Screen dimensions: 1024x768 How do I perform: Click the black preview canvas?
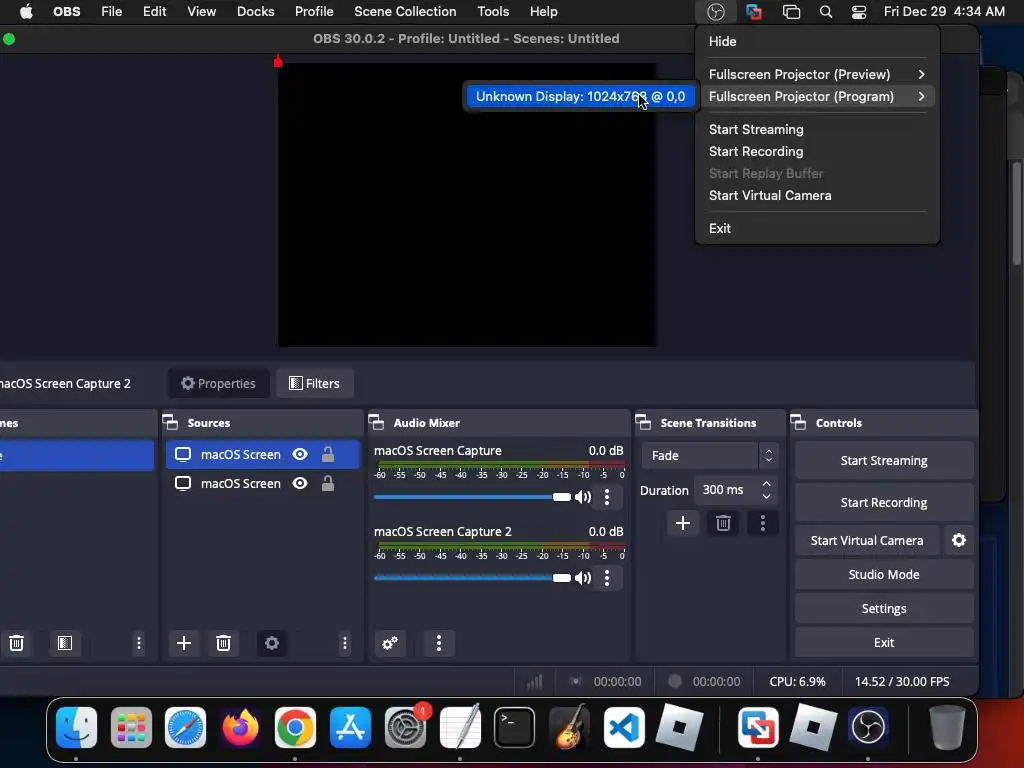tap(468, 205)
